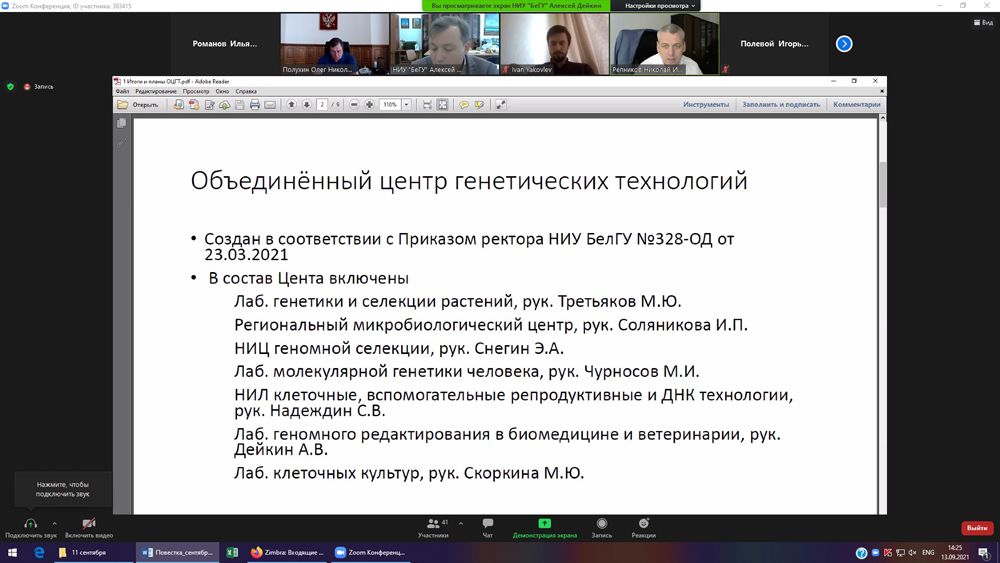
Task: Open the Комментарии panel
Action: coord(857,105)
